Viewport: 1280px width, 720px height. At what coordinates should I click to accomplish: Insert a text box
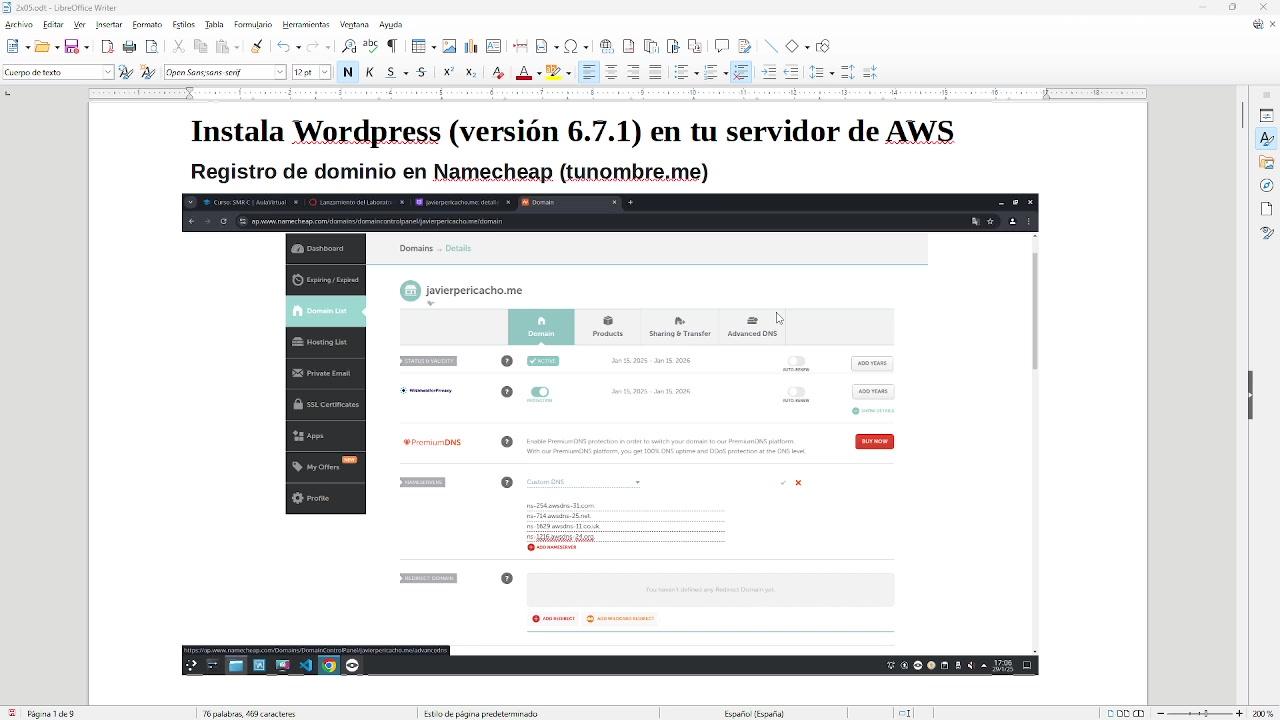point(493,46)
